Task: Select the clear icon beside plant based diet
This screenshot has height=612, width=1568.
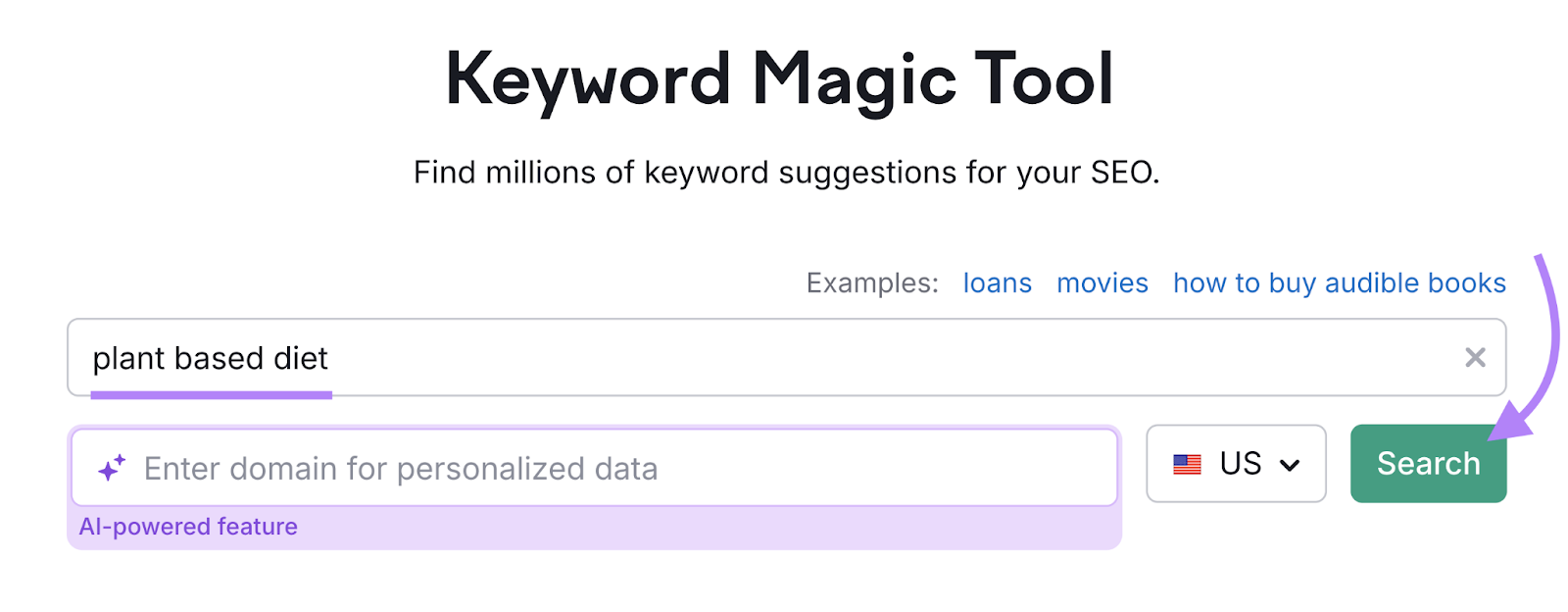Action: click(1476, 358)
